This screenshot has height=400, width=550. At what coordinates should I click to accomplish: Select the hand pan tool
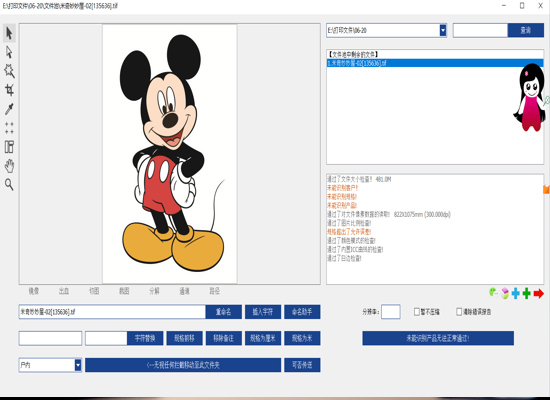pyautogui.click(x=9, y=166)
